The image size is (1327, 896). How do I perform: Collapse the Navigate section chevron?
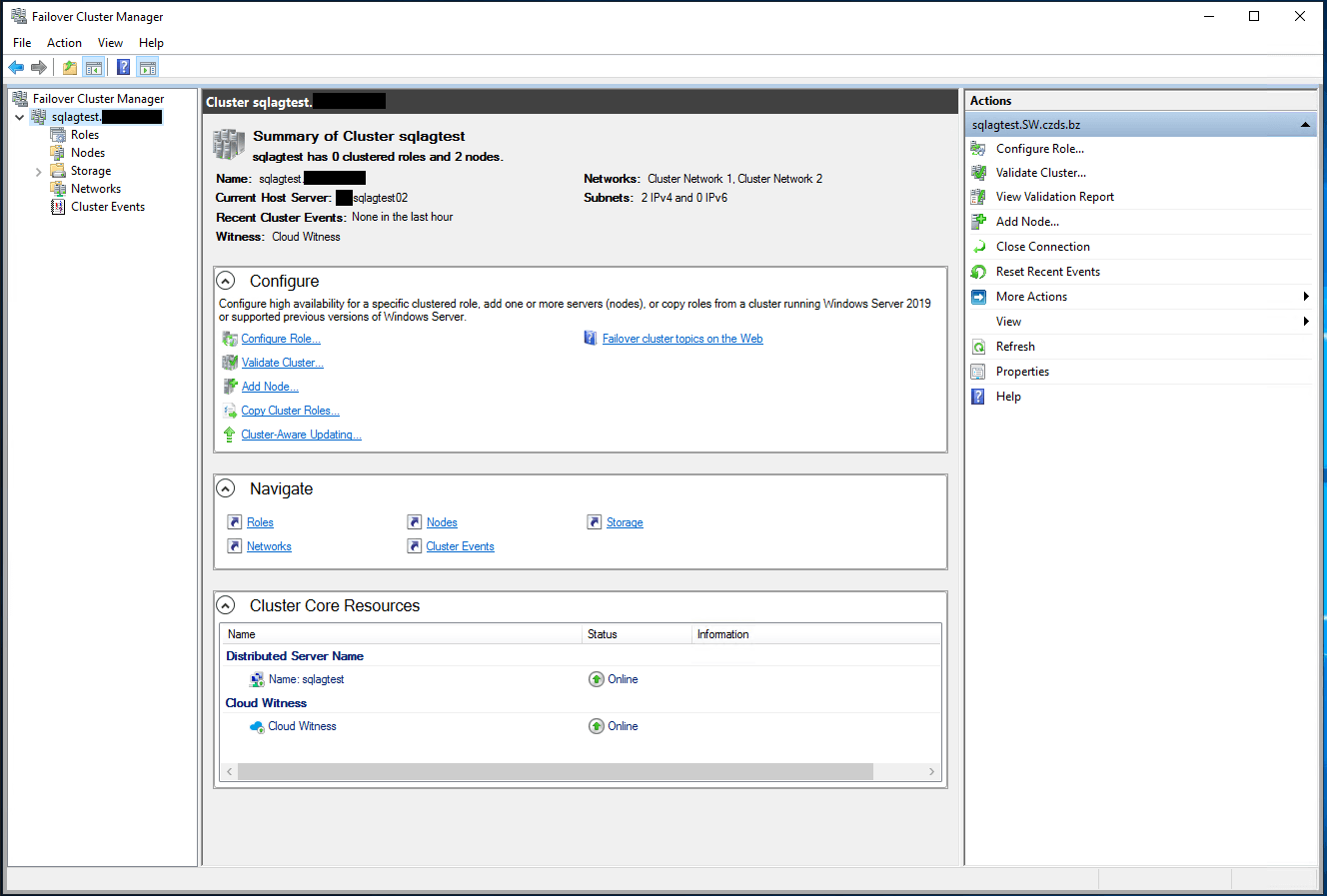pyautogui.click(x=227, y=489)
